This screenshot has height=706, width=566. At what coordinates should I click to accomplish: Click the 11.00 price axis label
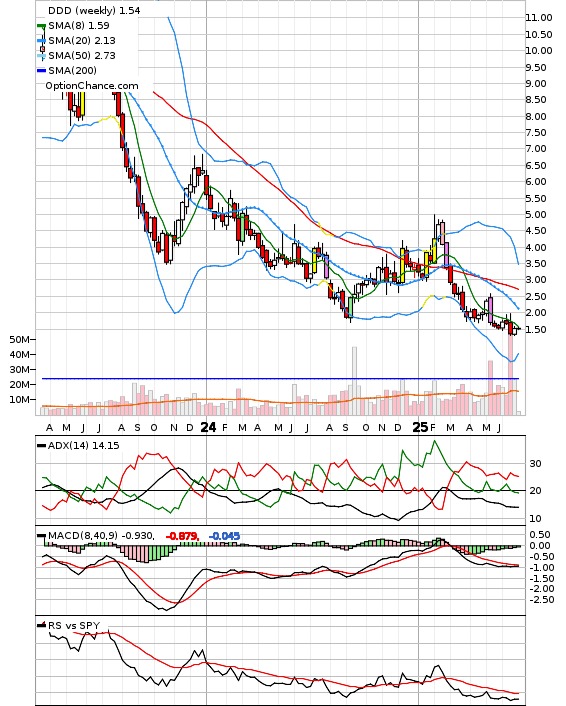click(x=539, y=18)
